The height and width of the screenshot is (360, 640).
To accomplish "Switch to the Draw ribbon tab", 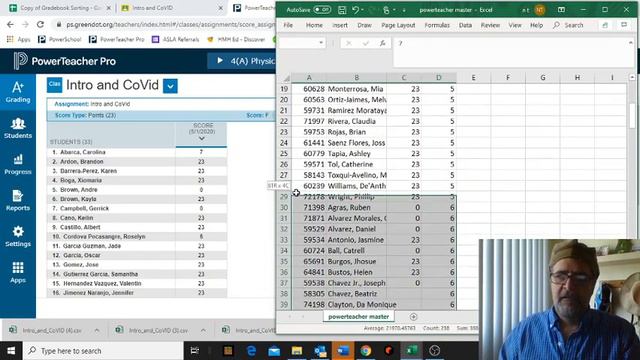I will (364, 25).
